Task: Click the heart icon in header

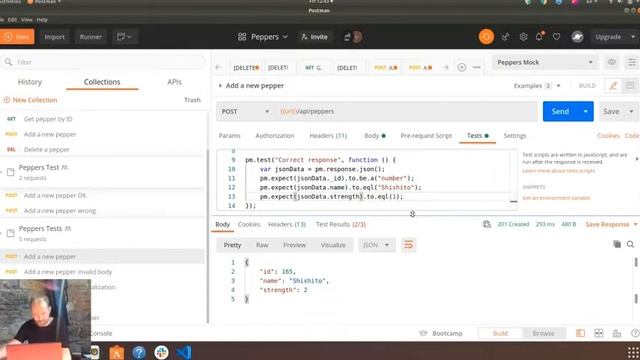Action: [x=556, y=37]
